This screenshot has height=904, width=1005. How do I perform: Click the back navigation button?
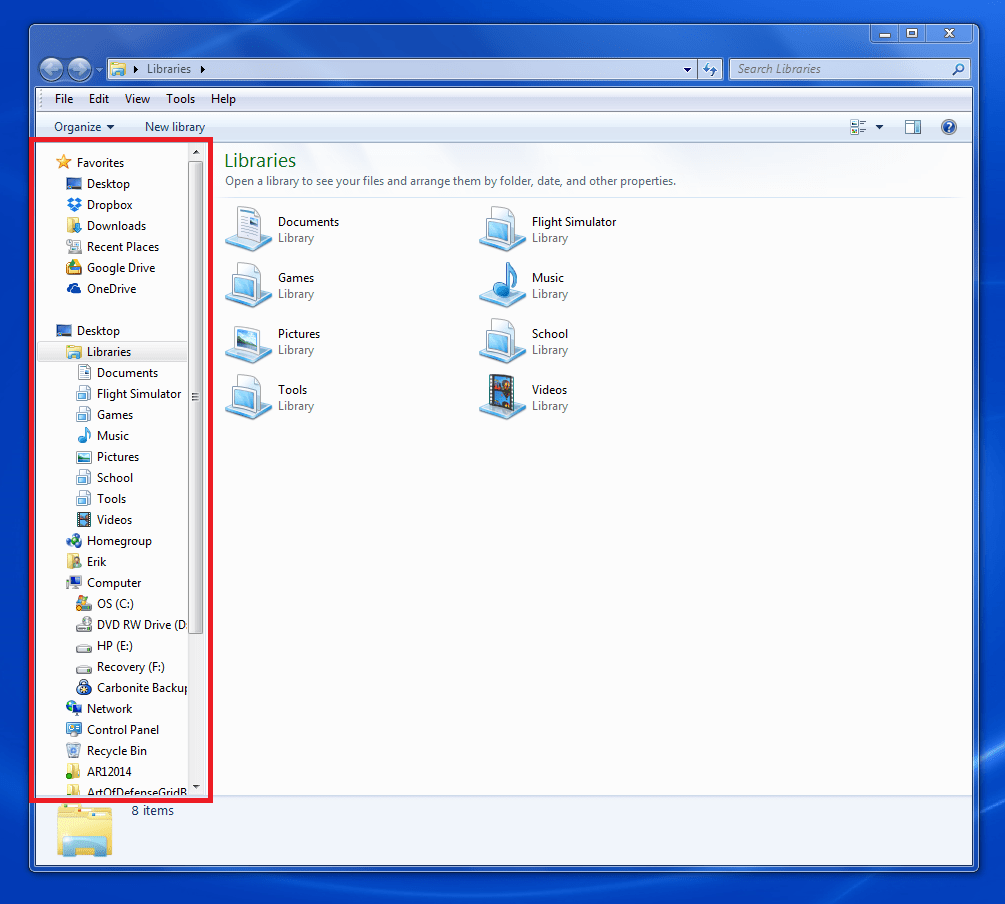tap(50, 69)
